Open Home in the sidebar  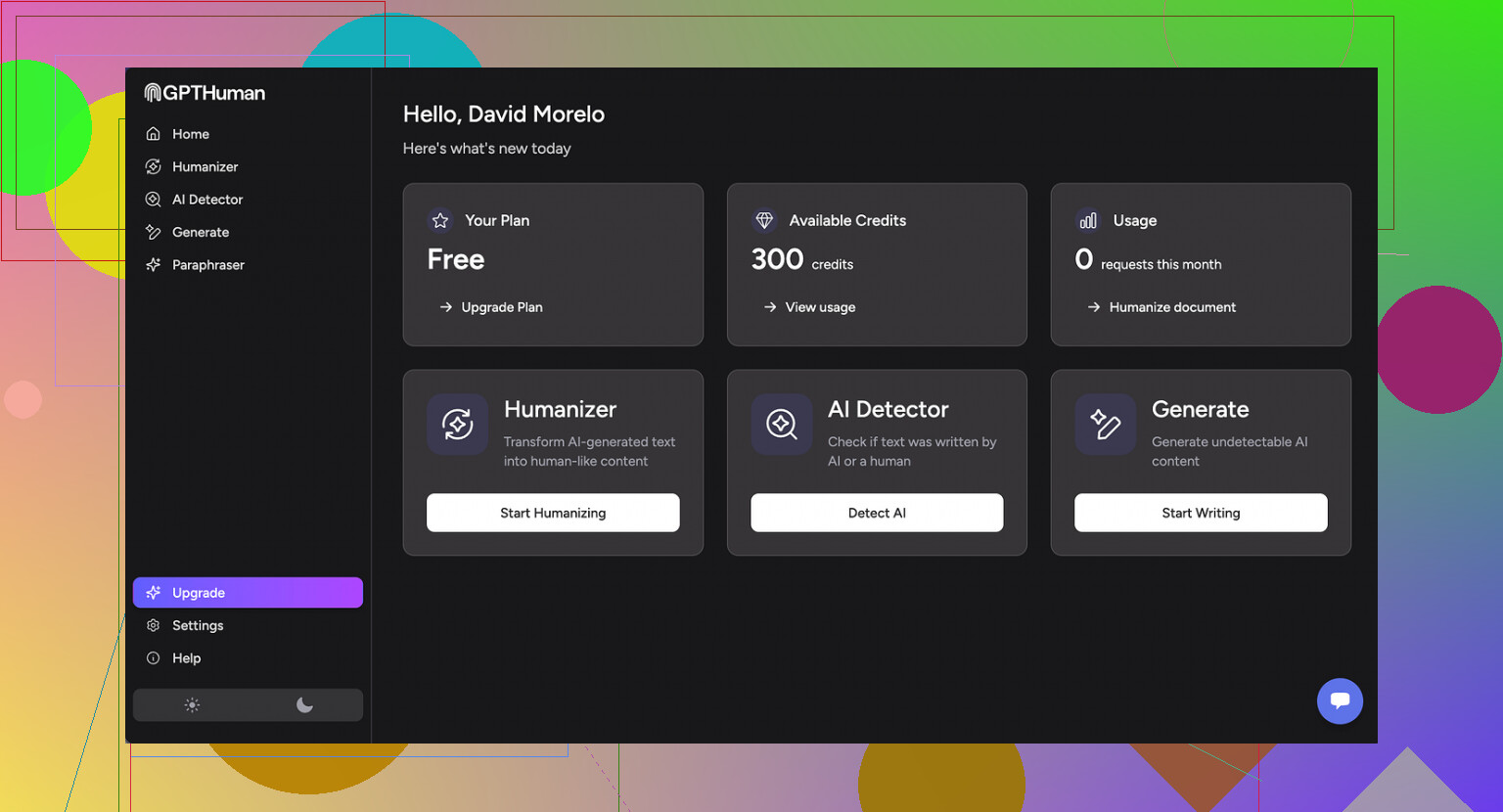[x=190, y=134]
